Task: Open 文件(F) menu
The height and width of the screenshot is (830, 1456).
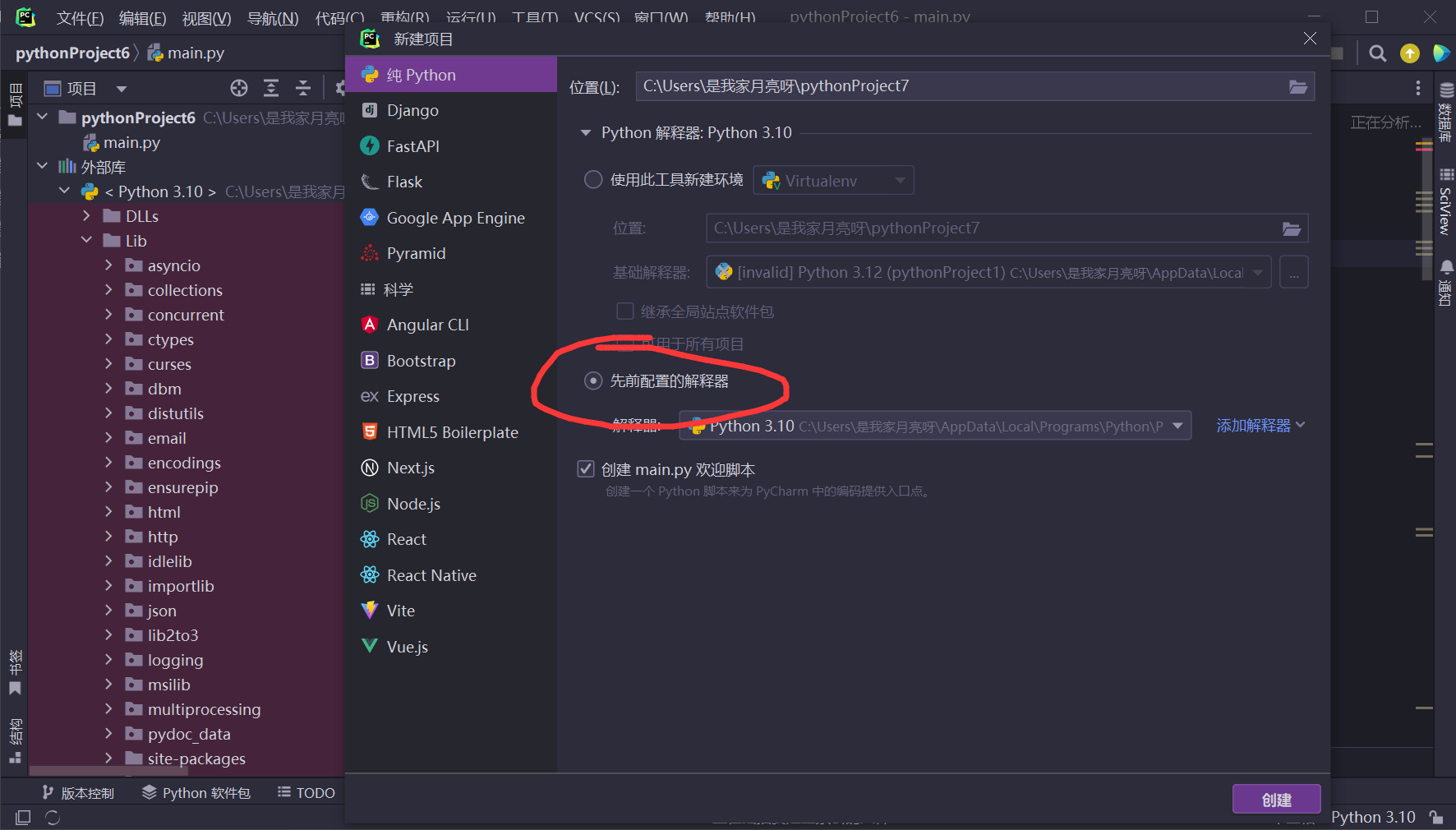Action: tap(80, 17)
